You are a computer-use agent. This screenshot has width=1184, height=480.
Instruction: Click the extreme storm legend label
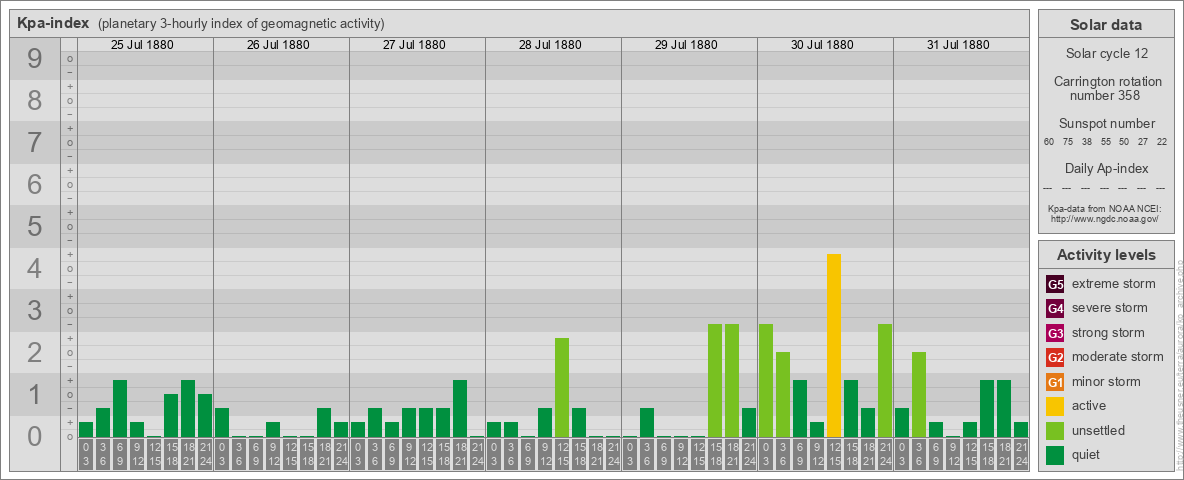pos(1114,285)
